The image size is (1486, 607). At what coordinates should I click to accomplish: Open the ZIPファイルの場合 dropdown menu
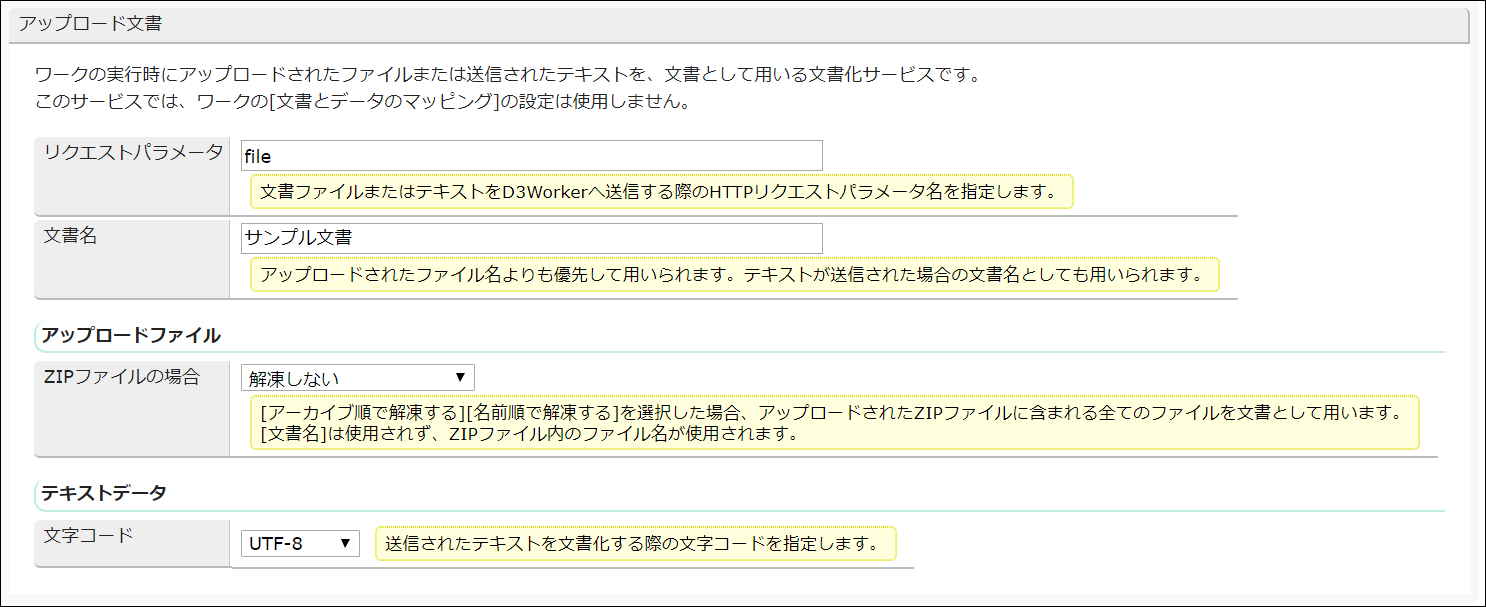pyautogui.click(x=355, y=377)
